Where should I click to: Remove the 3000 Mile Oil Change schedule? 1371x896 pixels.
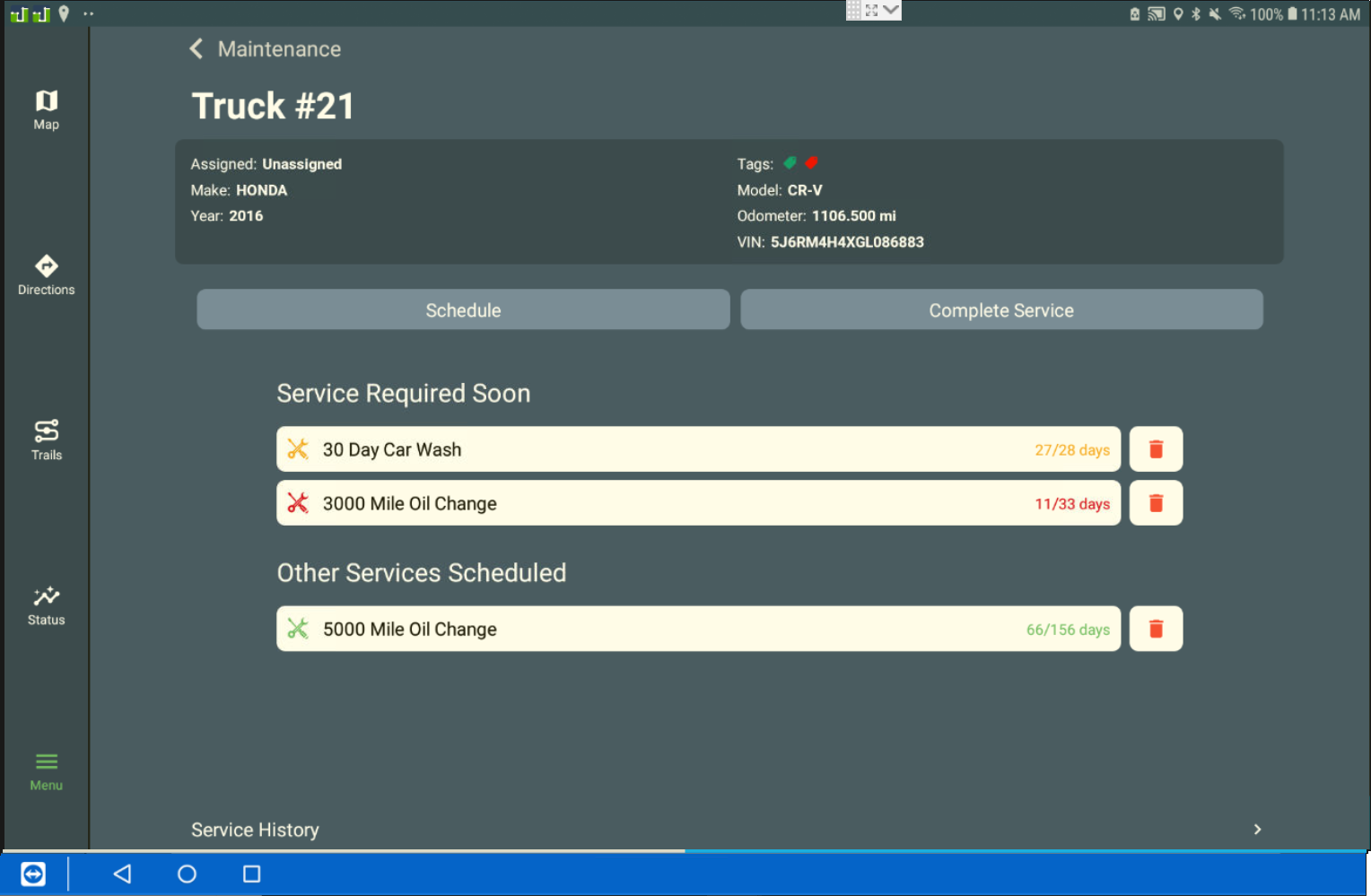[1156, 503]
